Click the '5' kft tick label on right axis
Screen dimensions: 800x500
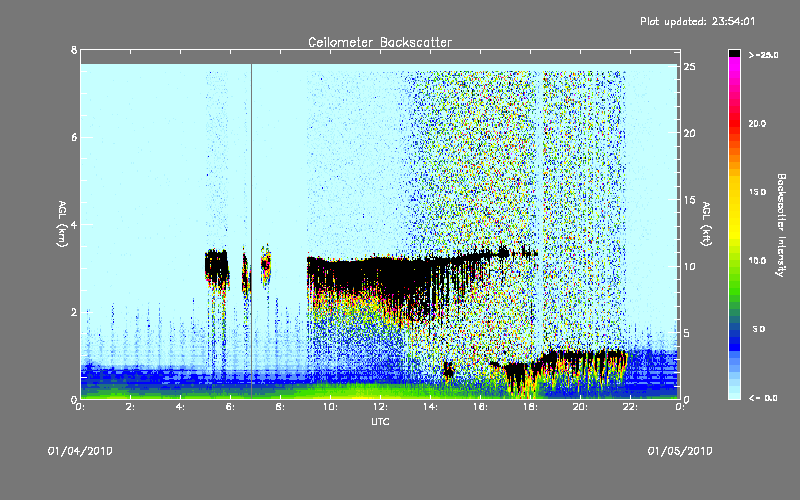[687, 333]
